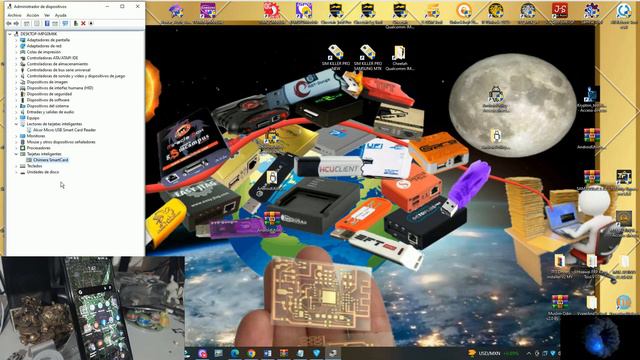Viewport: 640px width, 360px height.
Task: Select Alcor Micro USB Smart Card Reader
Action: pos(61,130)
